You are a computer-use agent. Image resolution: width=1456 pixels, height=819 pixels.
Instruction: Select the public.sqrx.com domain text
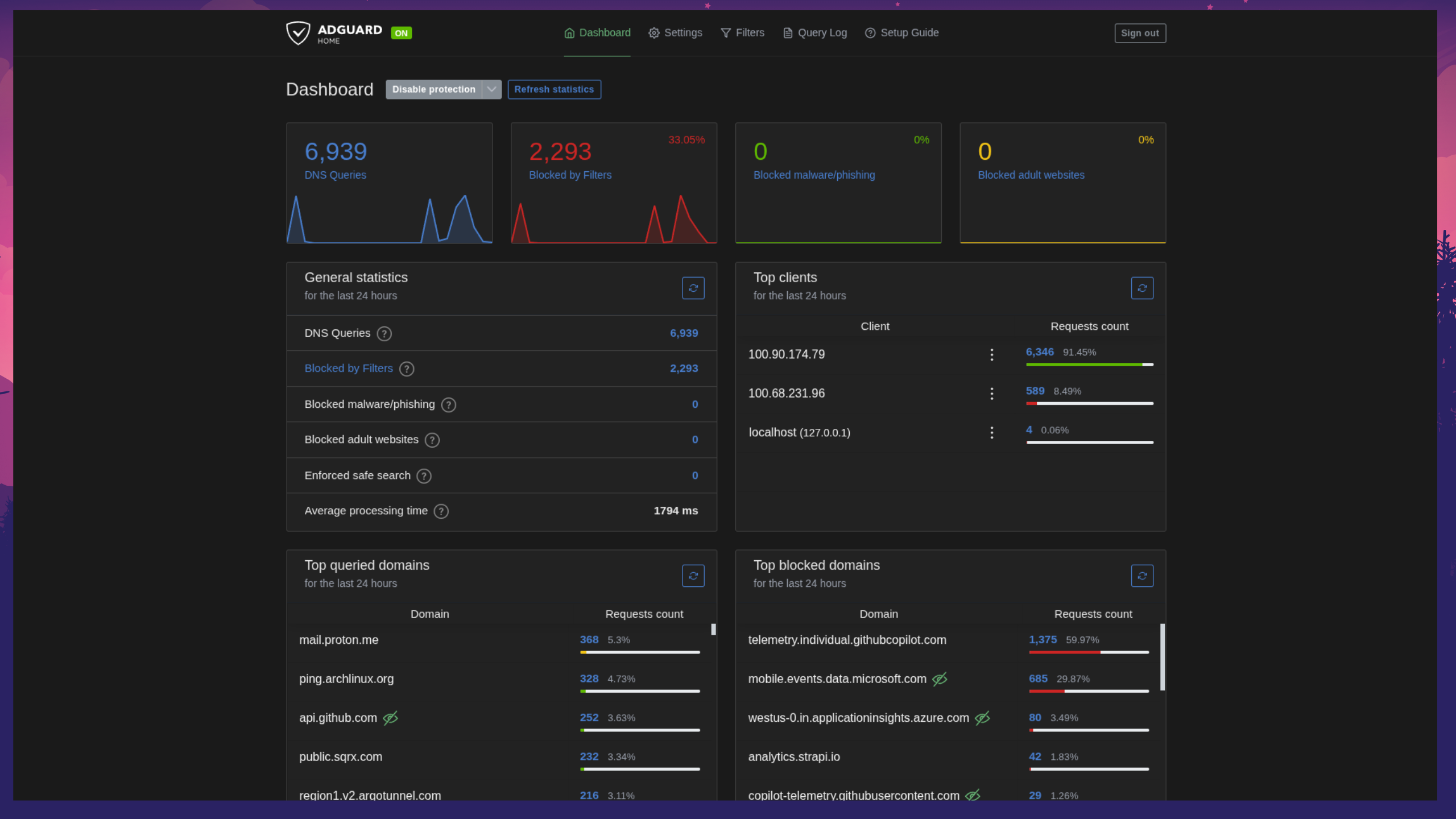[341, 757]
